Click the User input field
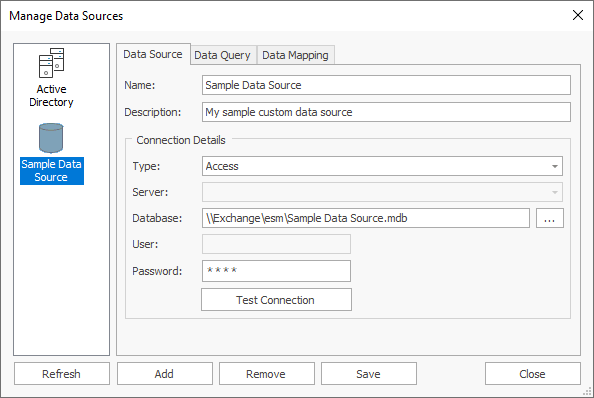This screenshot has width=594, height=398. click(277, 244)
